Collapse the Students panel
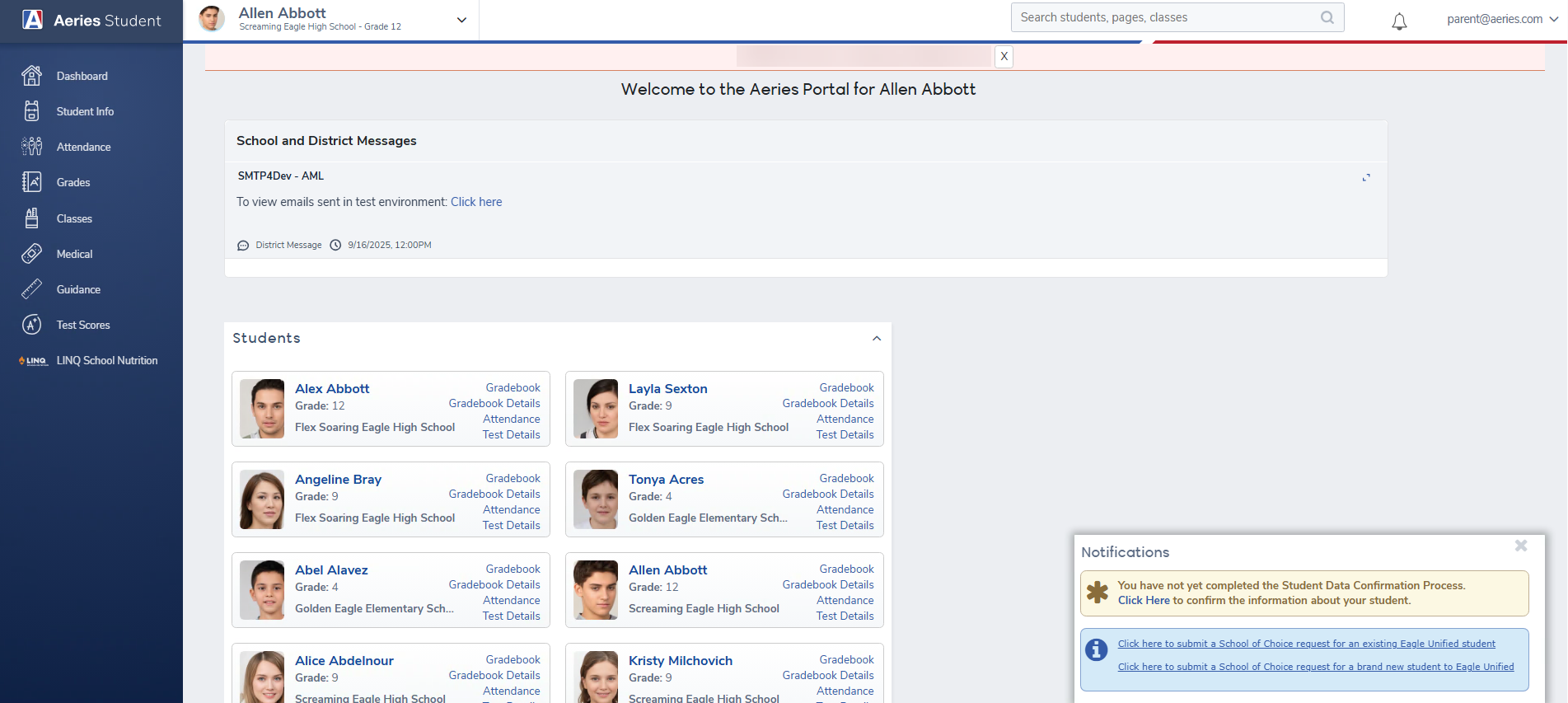Screen dimensions: 1568x703 tap(877, 339)
